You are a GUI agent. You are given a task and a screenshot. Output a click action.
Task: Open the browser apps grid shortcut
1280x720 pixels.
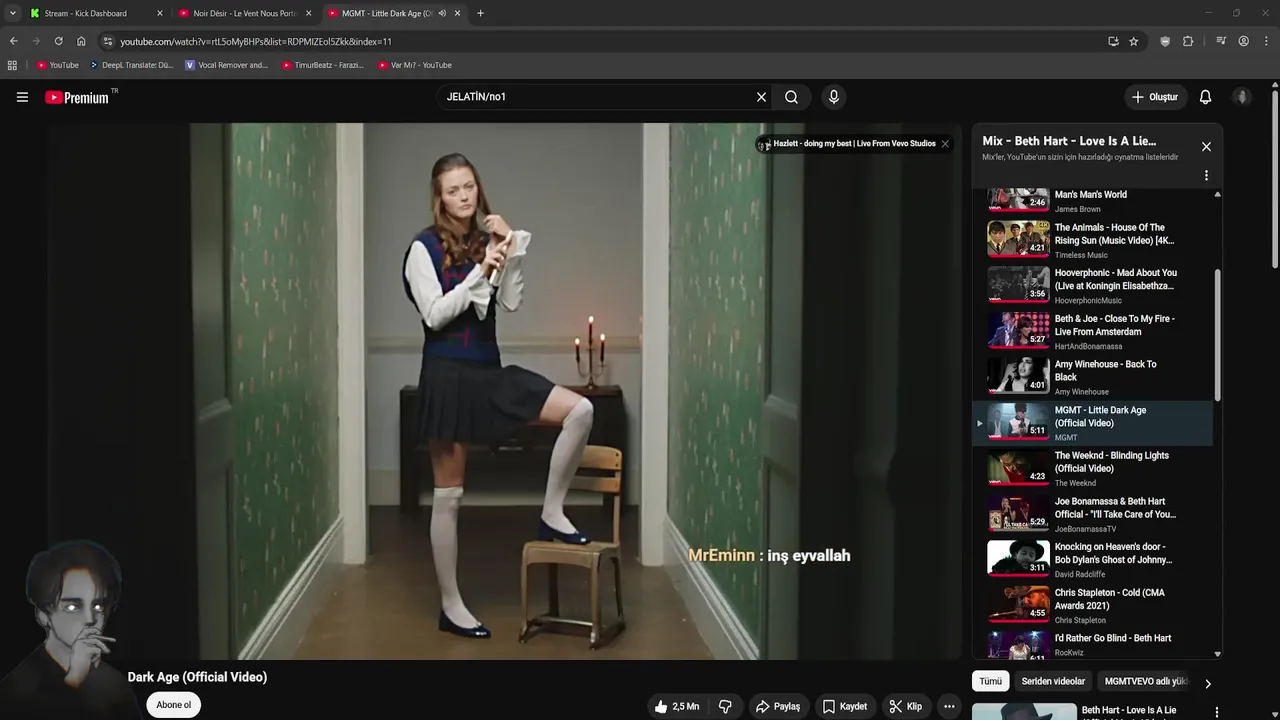point(12,65)
